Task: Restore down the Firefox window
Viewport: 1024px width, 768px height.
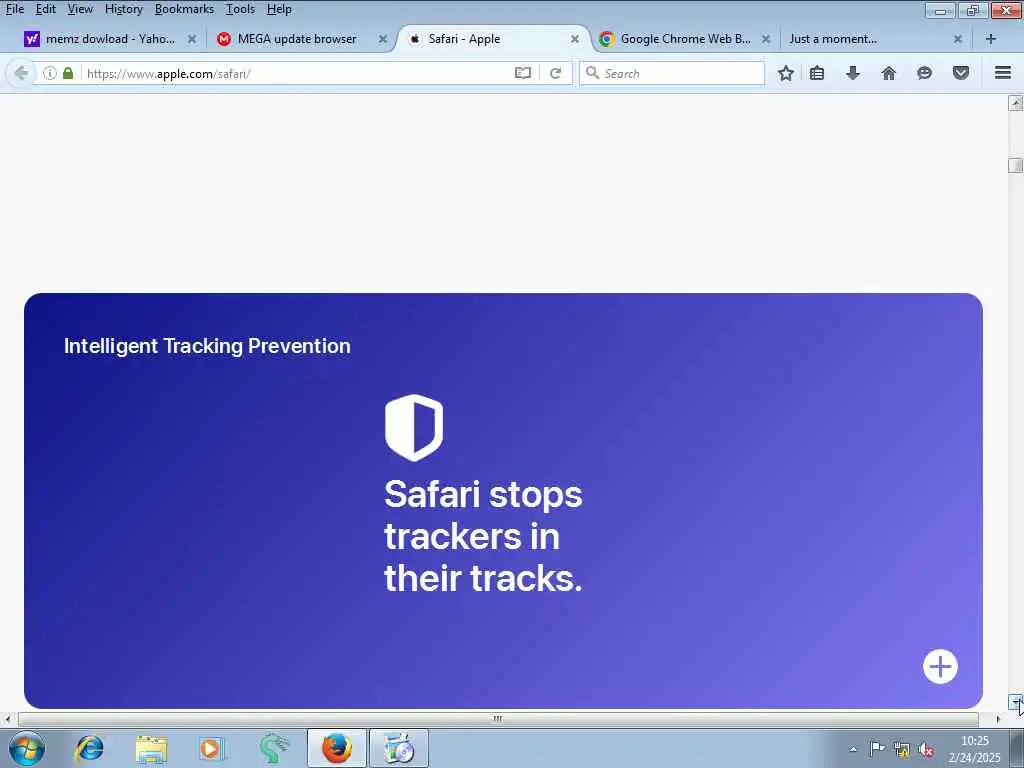Action: pyautogui.click(x=972, y=10)
